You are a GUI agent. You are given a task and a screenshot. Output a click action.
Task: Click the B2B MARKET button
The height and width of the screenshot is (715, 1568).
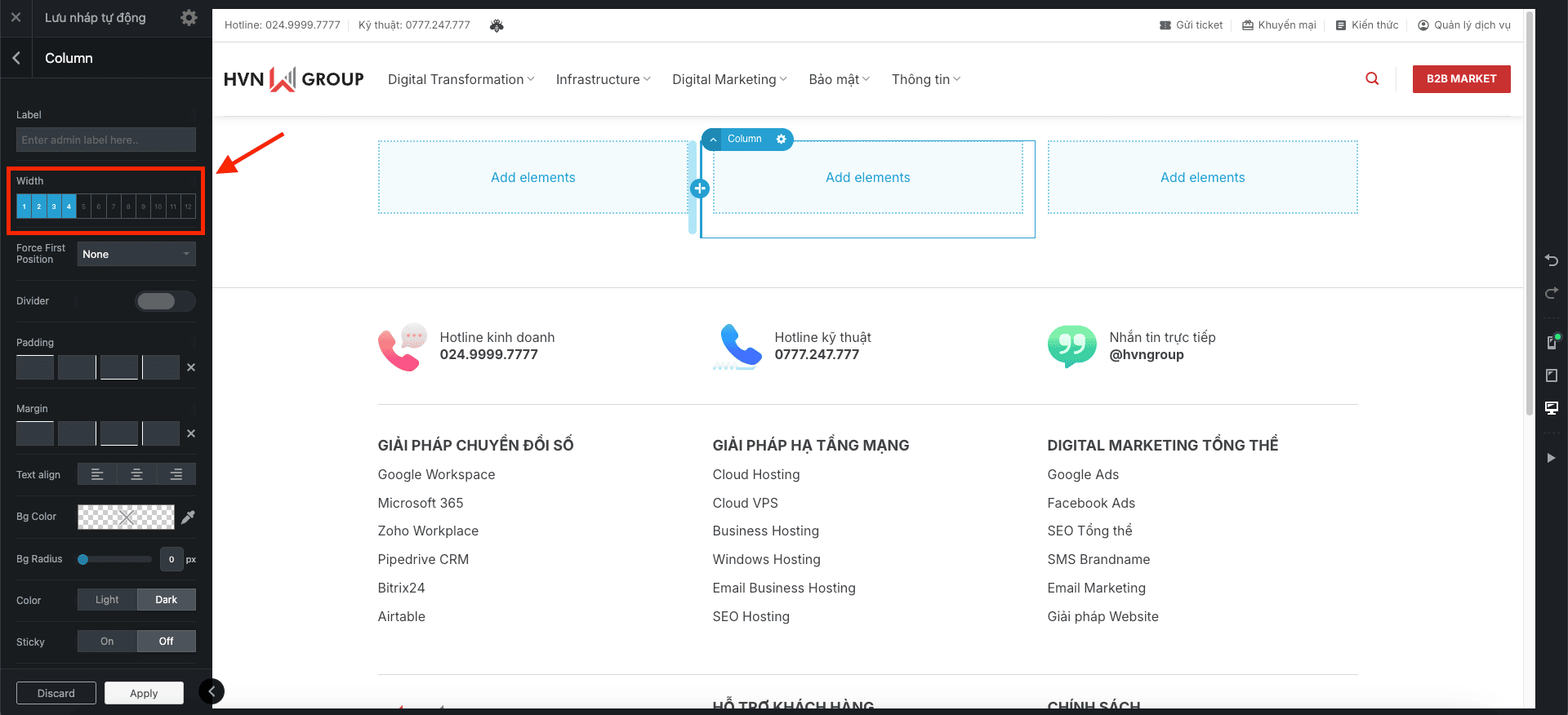pos(1461,79)
